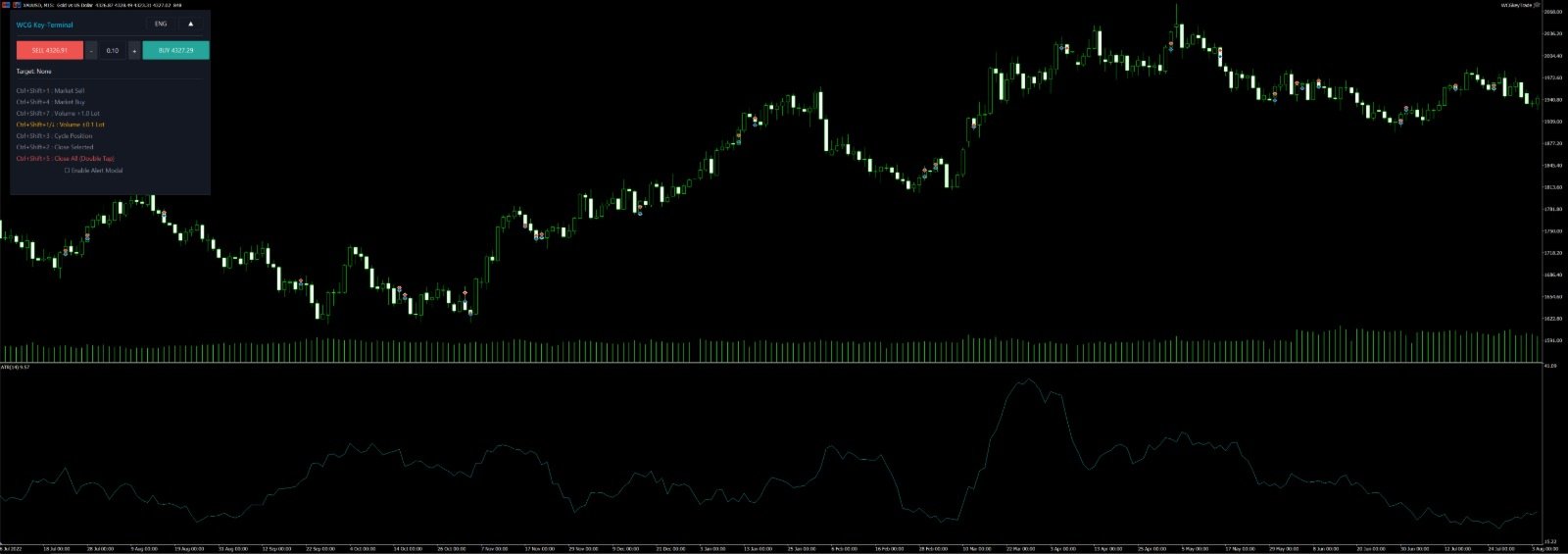Screen dimensions: 1568x554
Task: Enable the Alert Modal checkbox
Action: [x=68, y=171]
